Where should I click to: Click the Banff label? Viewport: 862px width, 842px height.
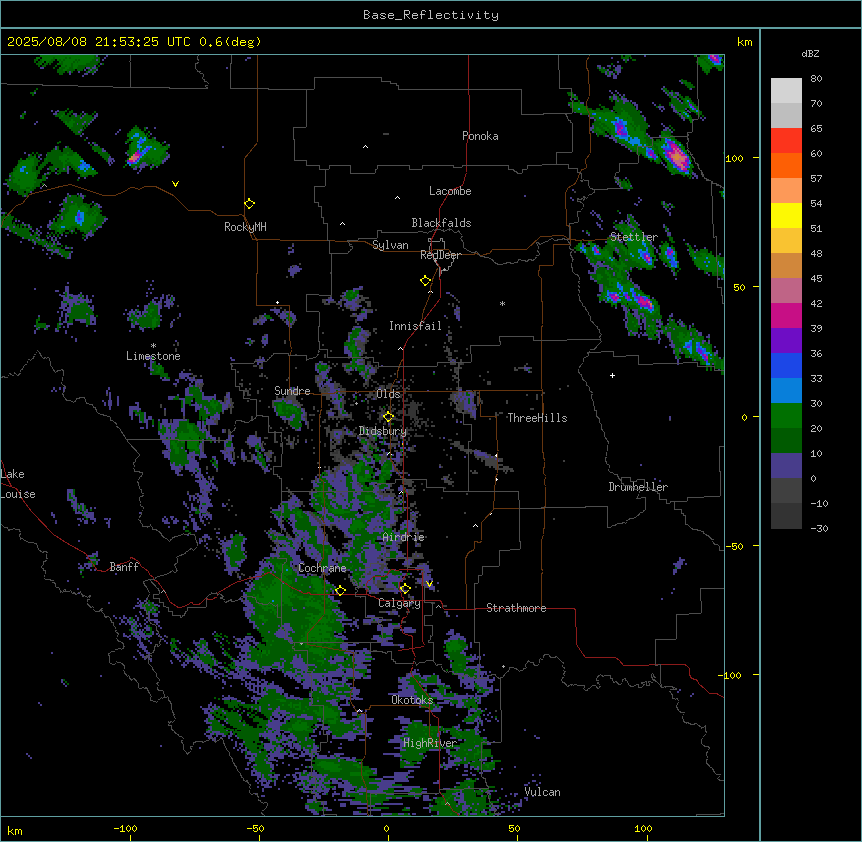click(x=124, y=567)
